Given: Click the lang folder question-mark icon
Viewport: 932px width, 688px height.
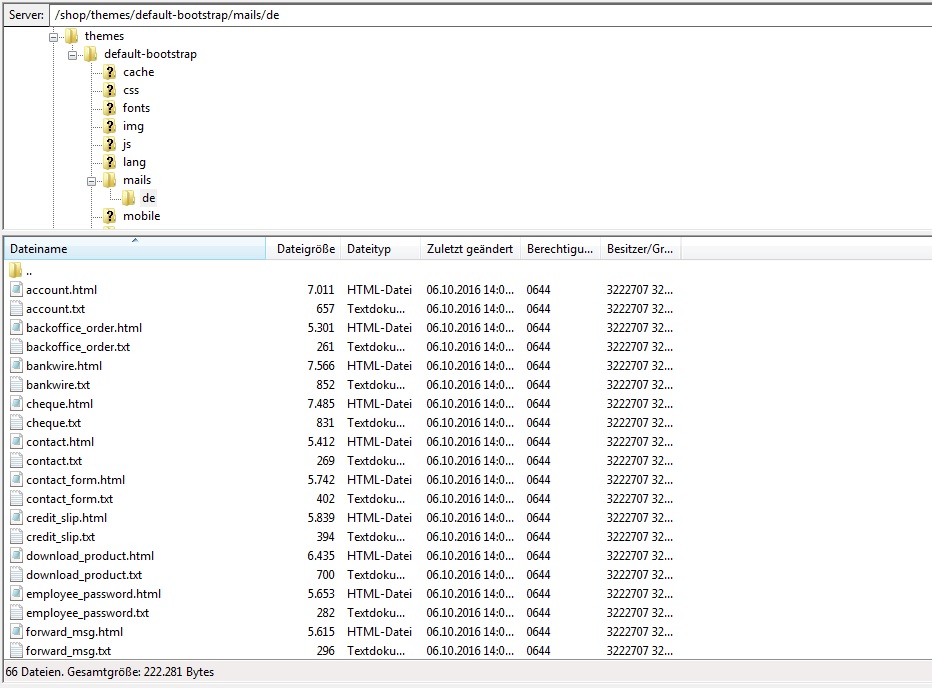Looking at the screenshot, I should (x=109, y=162).
